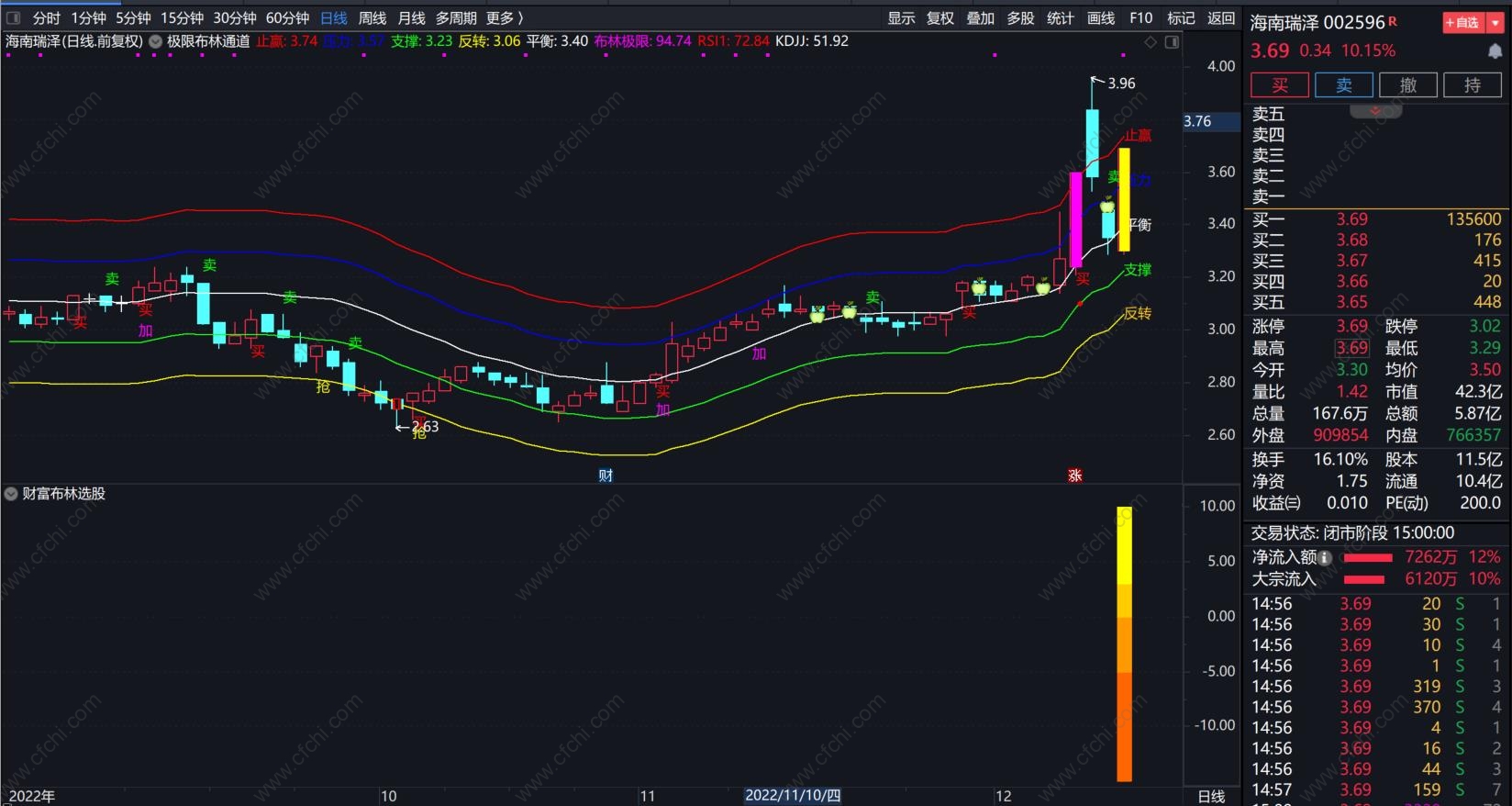Screen dimensions: 1512x806
Task: Click the 涨停 3.69 value
Action: (1351, 326)
